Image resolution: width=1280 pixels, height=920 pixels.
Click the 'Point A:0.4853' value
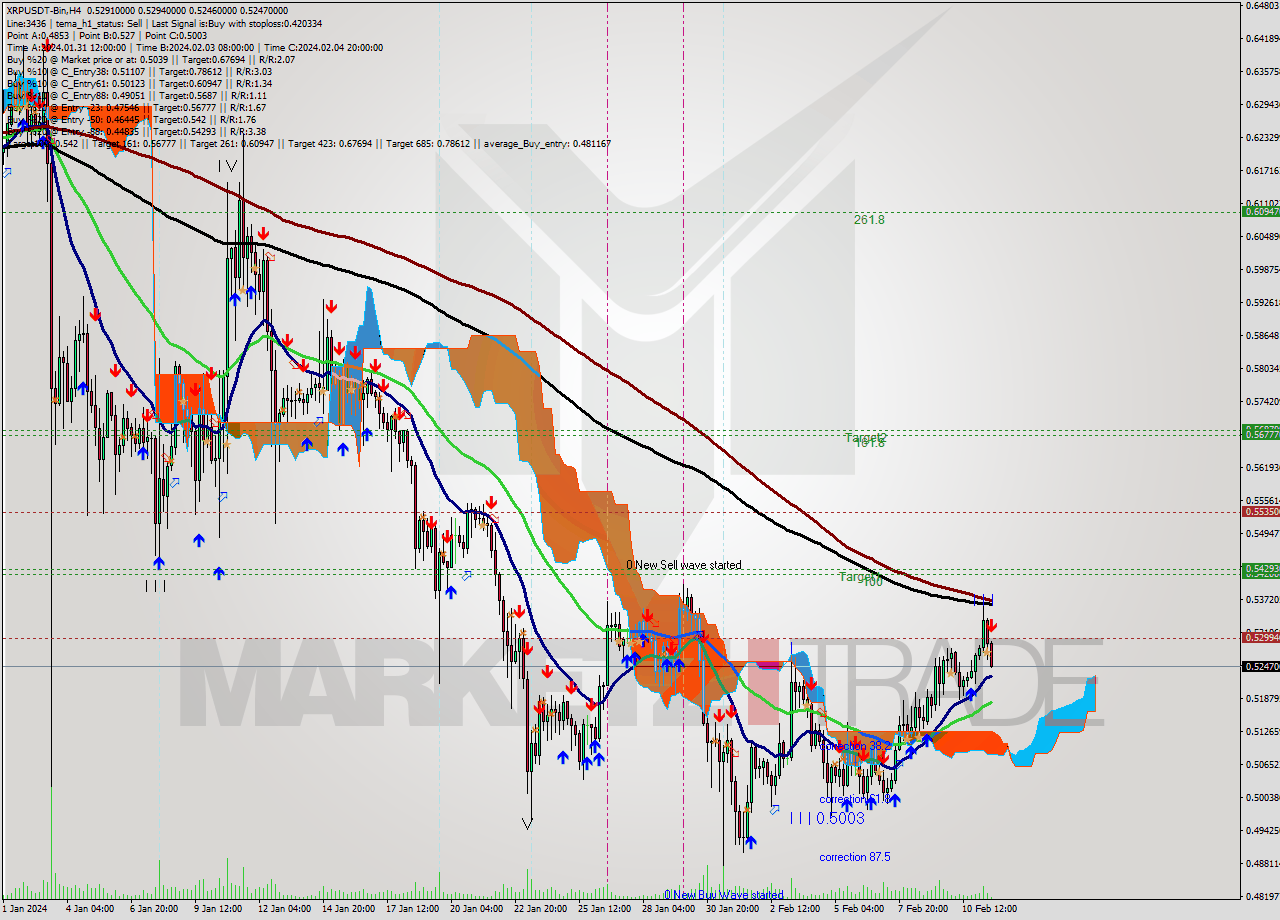(x=37, y=35)
